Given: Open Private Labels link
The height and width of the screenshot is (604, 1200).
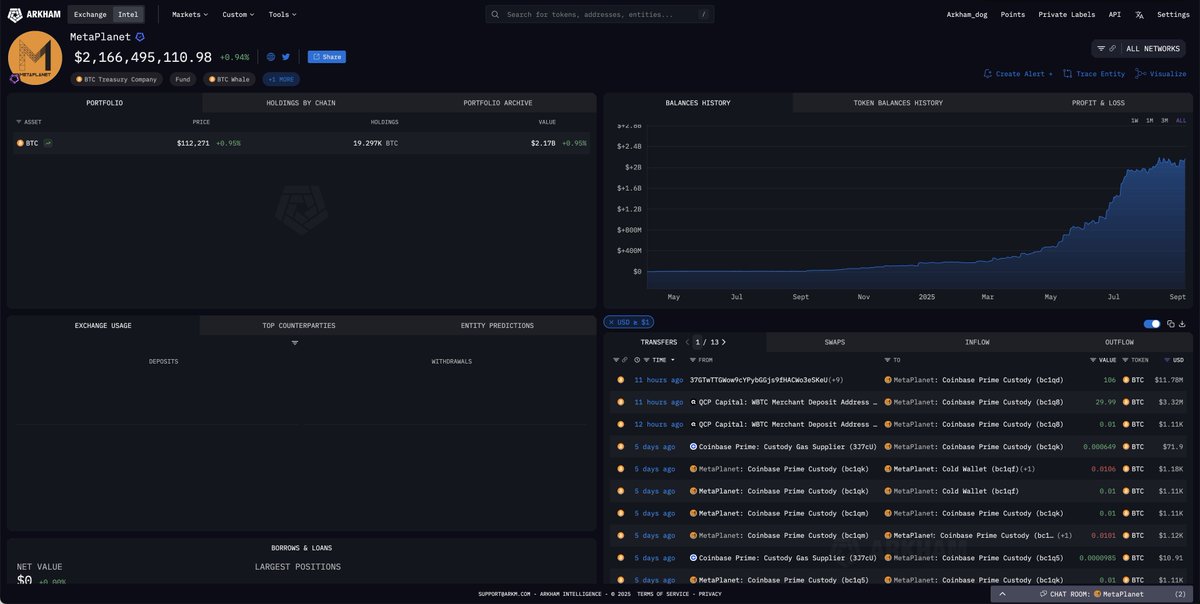Looking at the screenshot, I should (1067, 15).
